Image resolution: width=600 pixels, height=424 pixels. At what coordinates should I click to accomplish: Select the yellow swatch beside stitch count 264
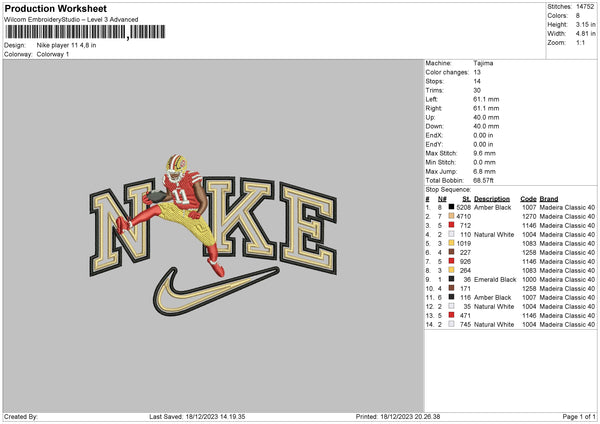pyautogui.click(x=452, y=270)
